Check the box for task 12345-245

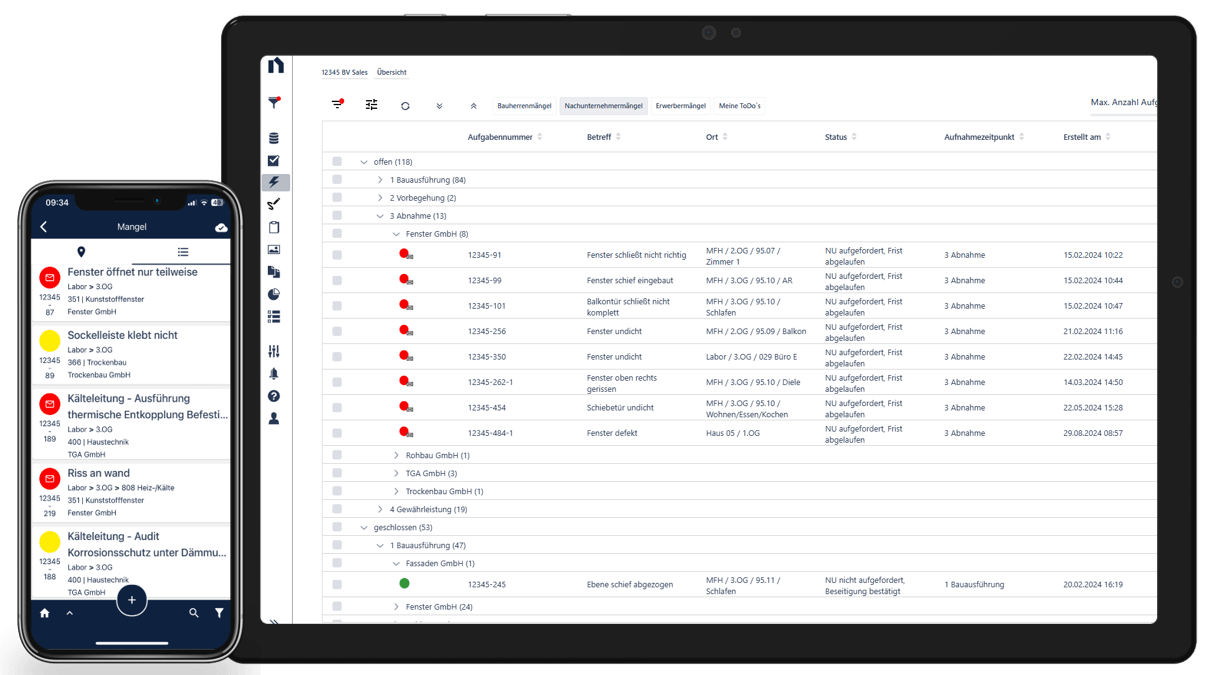click(x=337, y=585)
